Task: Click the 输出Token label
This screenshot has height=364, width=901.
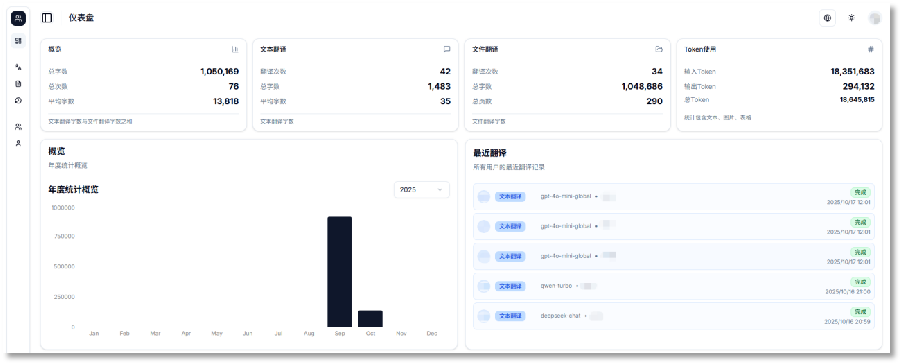Action: 699,86
